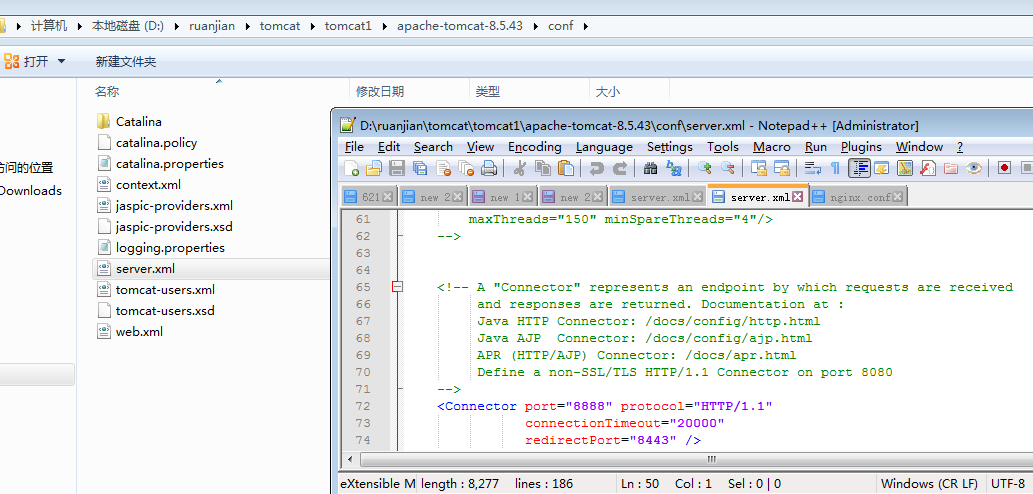Print the document using the printer icon
This screenshot has width=1033, height=494.
tap(489, 168)
